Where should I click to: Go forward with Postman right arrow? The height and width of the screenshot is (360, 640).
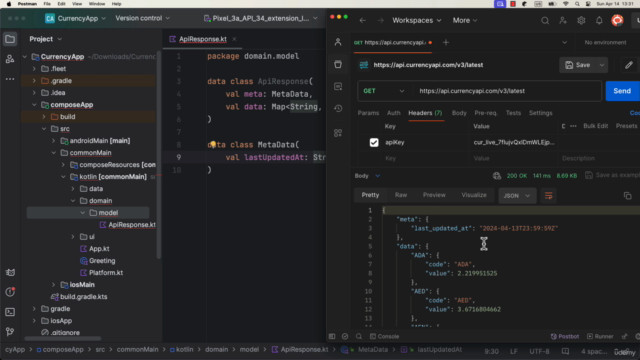click(x=380, y=20)
